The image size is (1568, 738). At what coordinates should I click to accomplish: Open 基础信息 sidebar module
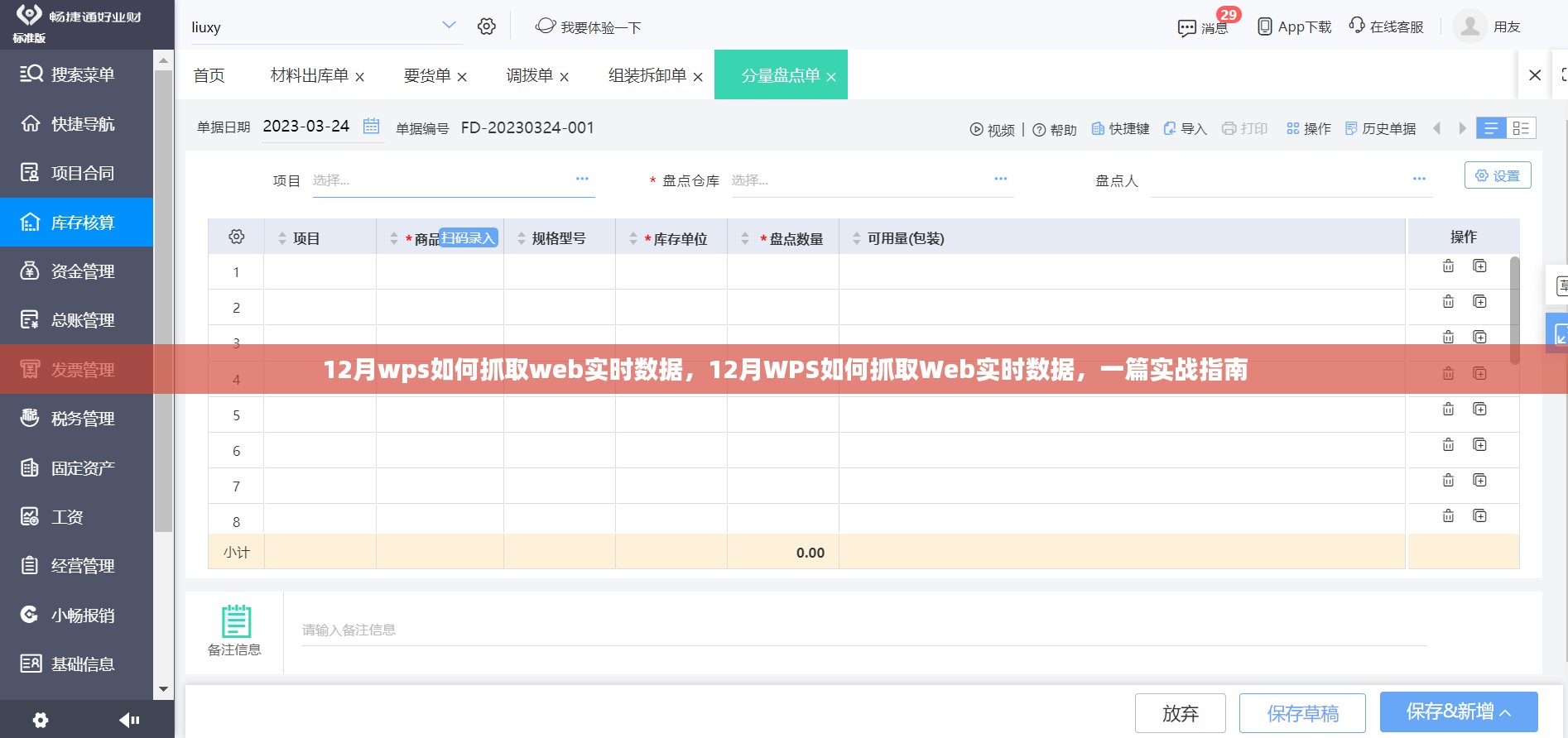tap(76, 664)
